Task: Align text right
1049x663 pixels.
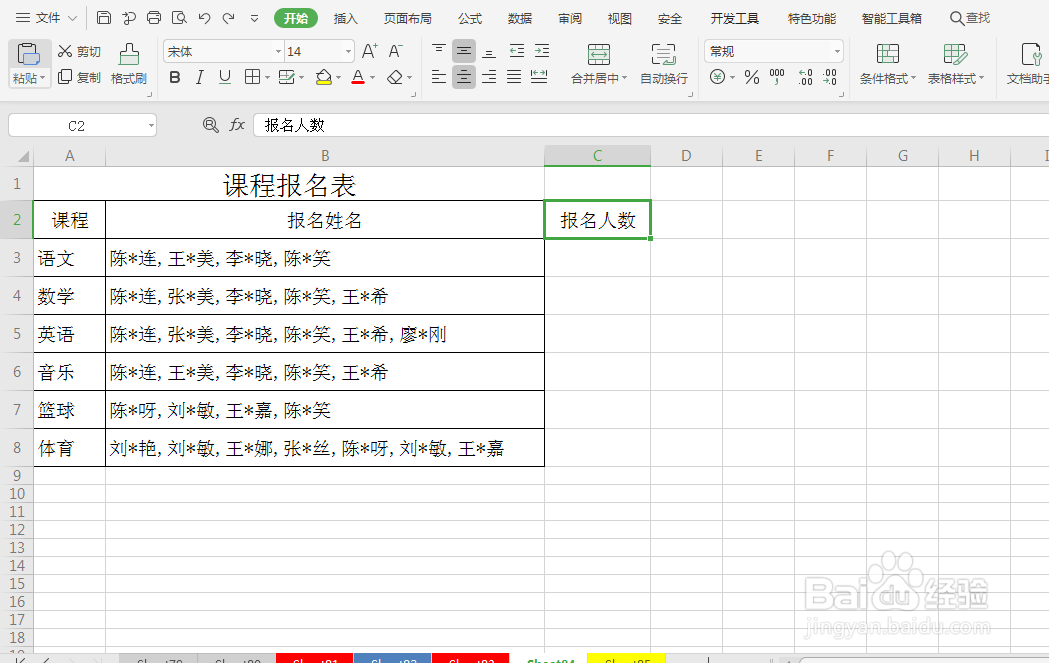Action: click(x=489, y=78)
